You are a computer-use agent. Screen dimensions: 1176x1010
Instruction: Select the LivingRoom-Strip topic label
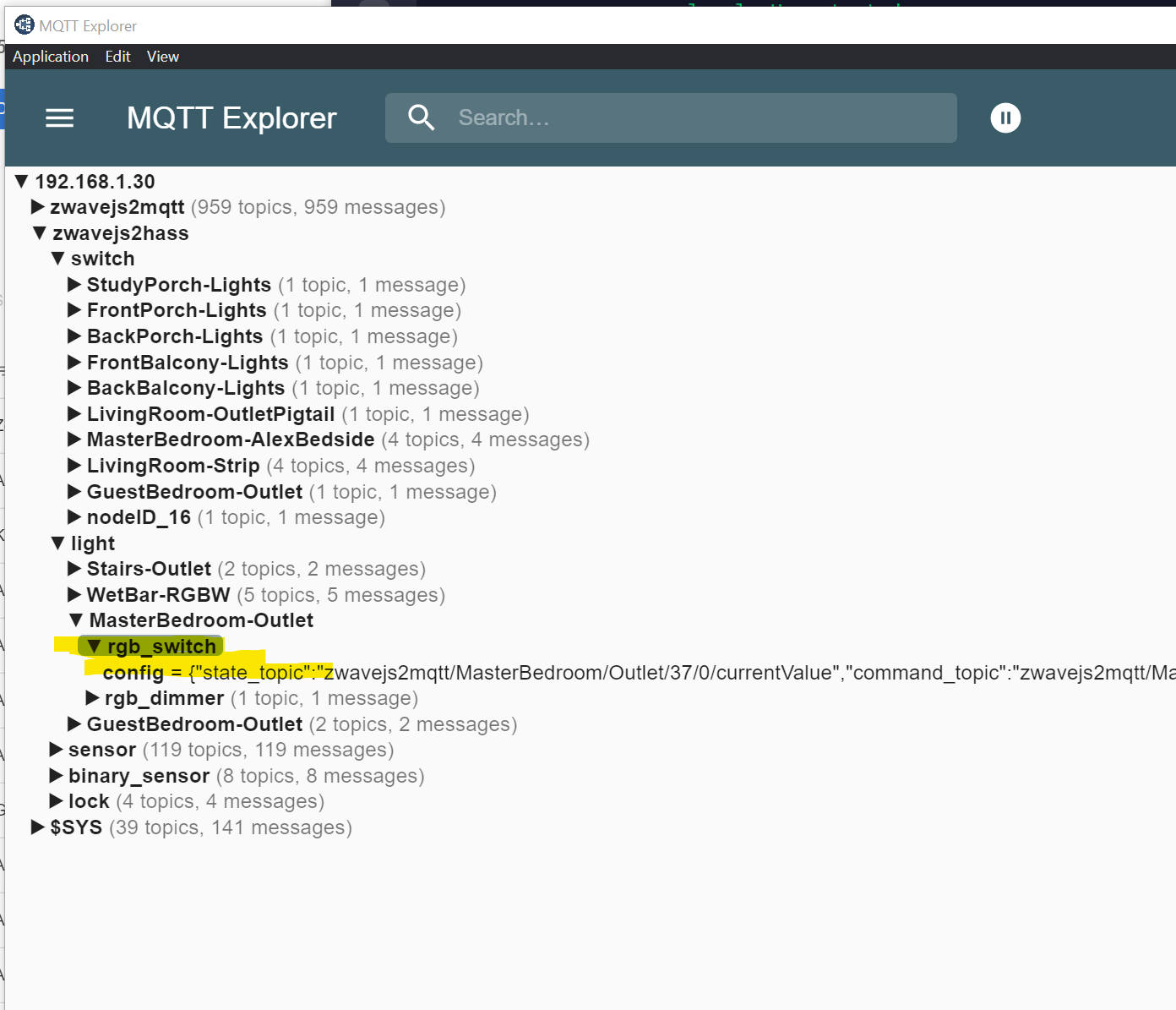pyautogui.click(x=173, y=466)
